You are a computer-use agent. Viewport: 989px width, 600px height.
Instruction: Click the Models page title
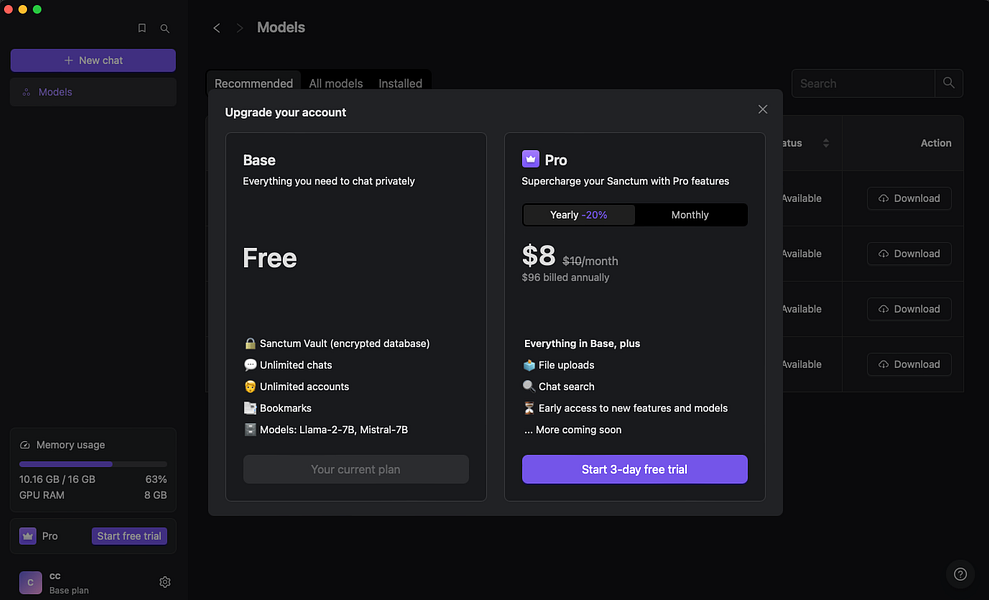coord(281,28)
